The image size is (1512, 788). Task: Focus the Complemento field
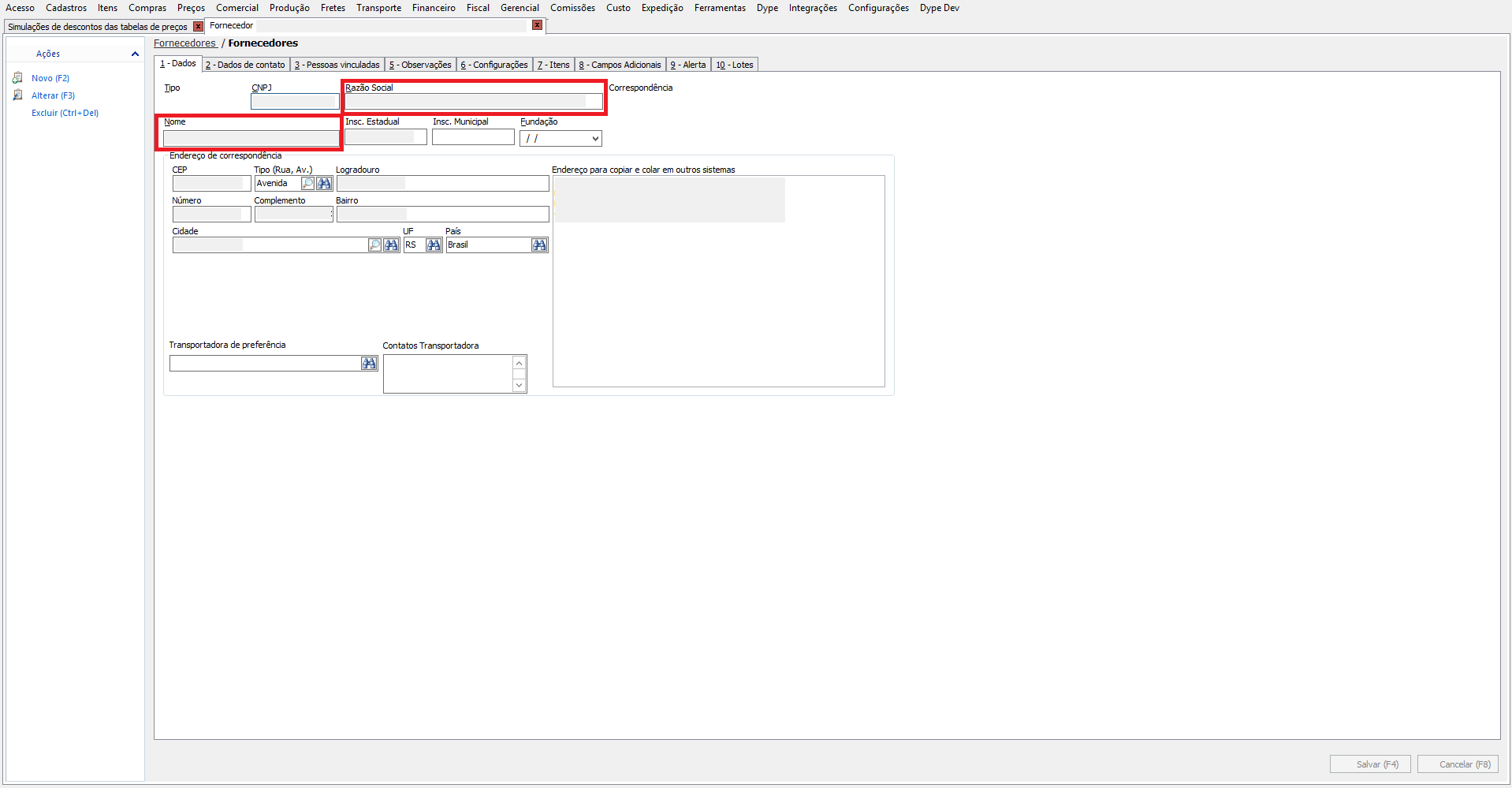pyautogui.click(x=293, y=214)
